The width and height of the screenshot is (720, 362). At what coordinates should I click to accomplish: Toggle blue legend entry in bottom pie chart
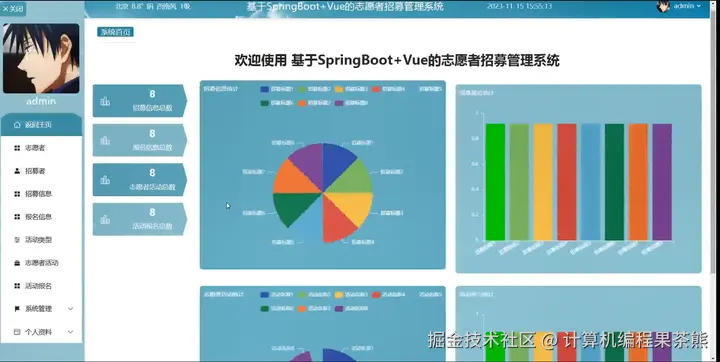point(277,294)
